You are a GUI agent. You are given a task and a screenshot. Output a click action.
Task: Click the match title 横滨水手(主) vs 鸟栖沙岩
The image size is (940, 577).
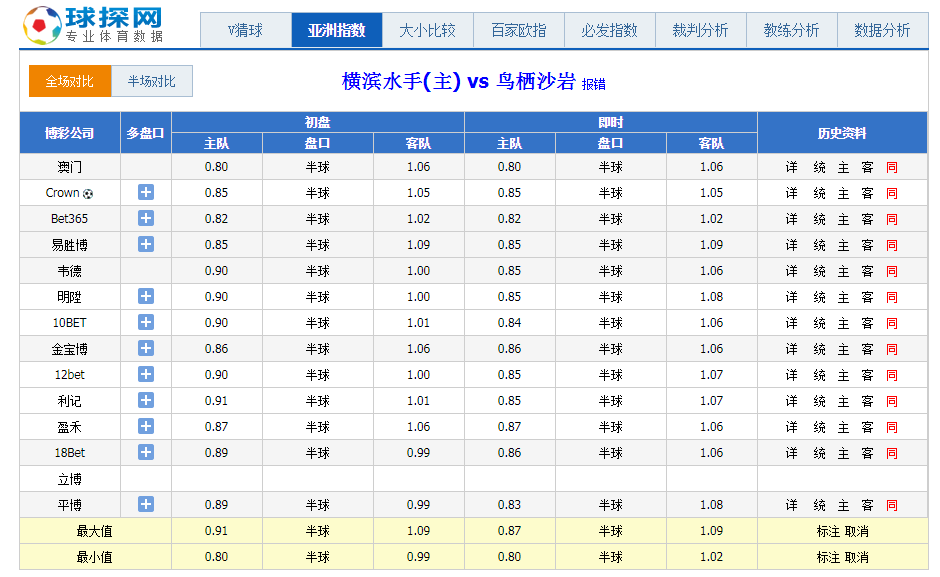point(459,81)
